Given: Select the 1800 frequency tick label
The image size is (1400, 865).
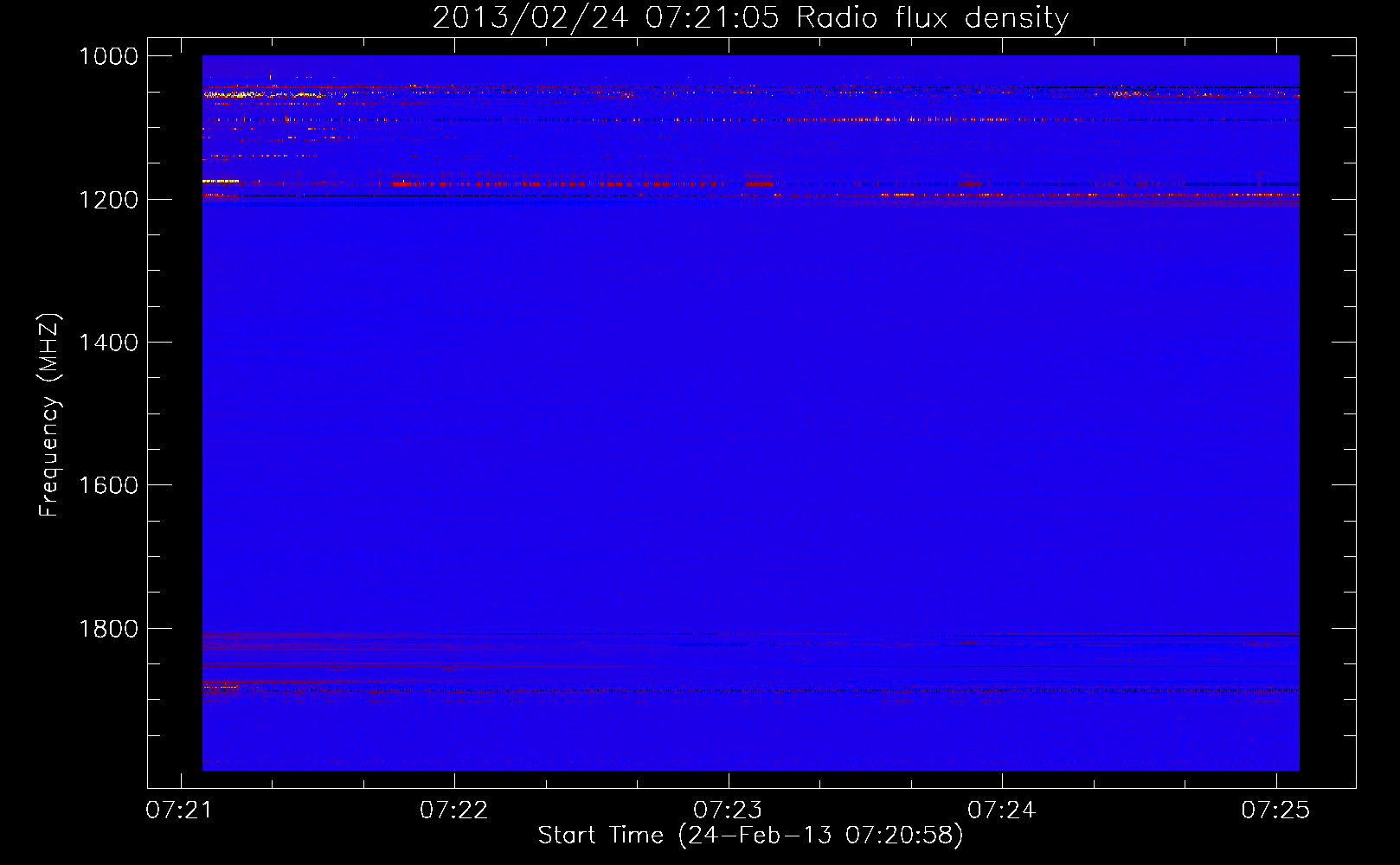Looking at the screenshot, I should [x=108, y=629].
